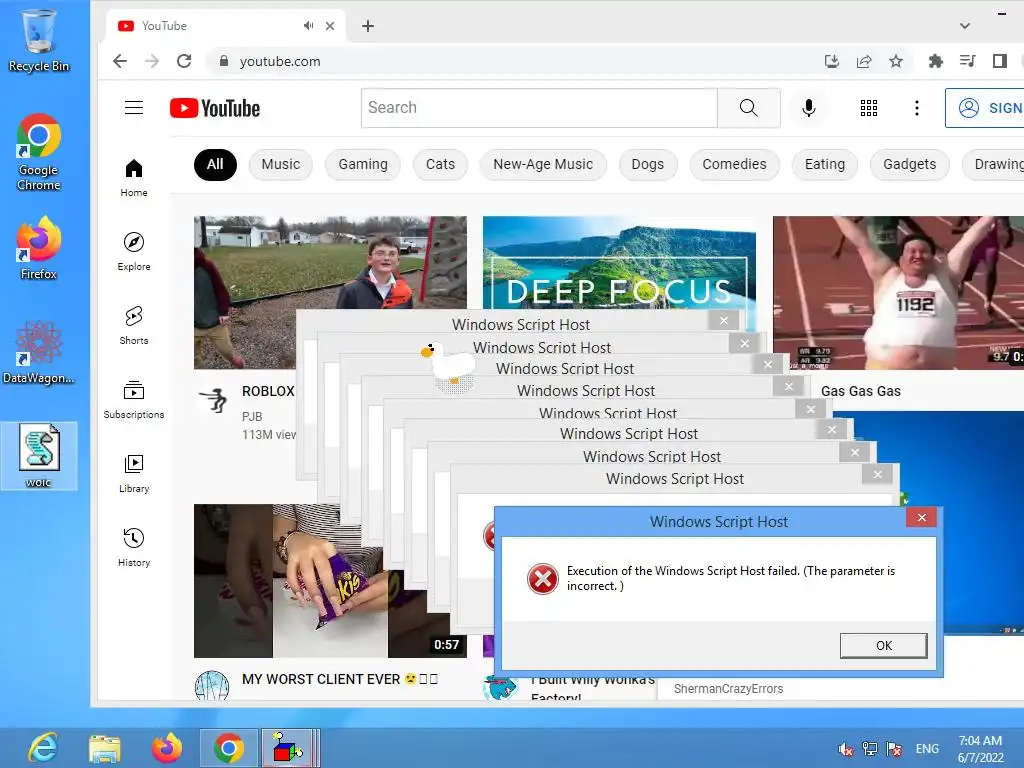Open the YouTube apps grid
The height and width of the screenshot is (768, 1024).
pos(869,108)
